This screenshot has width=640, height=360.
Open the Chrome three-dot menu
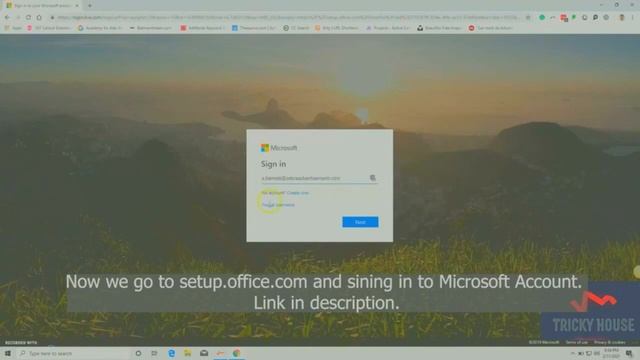pos(633,18)
